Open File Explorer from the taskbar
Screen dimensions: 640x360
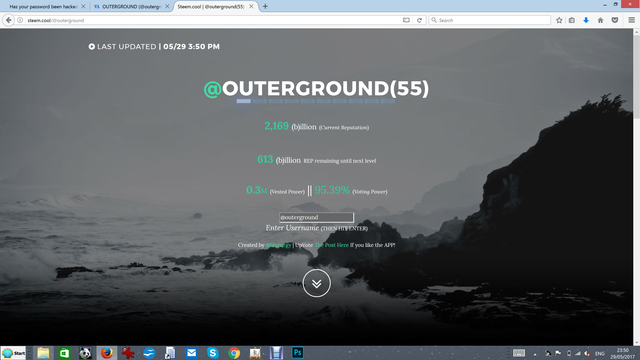(43, 353)
